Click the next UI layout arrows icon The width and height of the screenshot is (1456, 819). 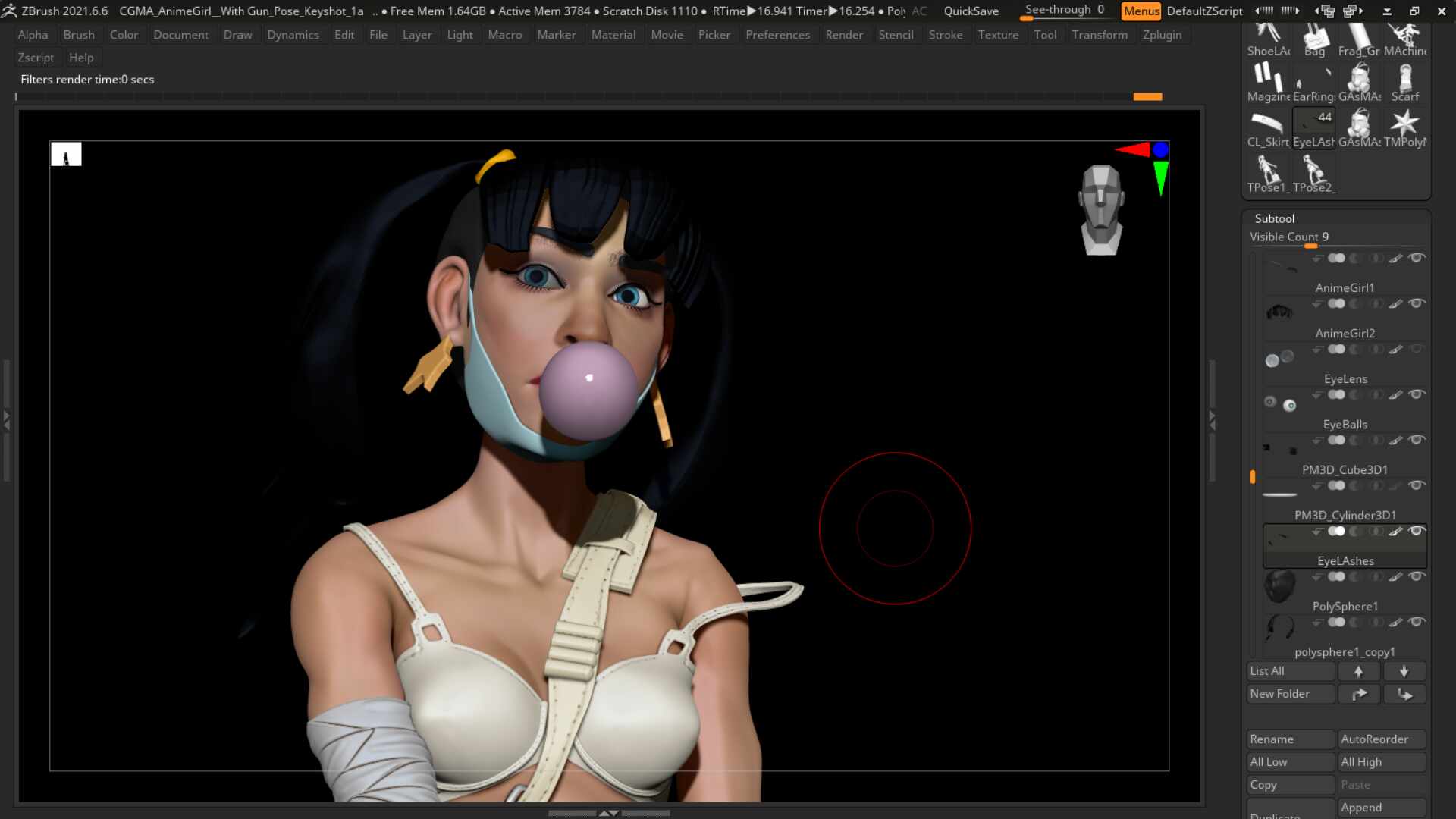click(1290, 11)
